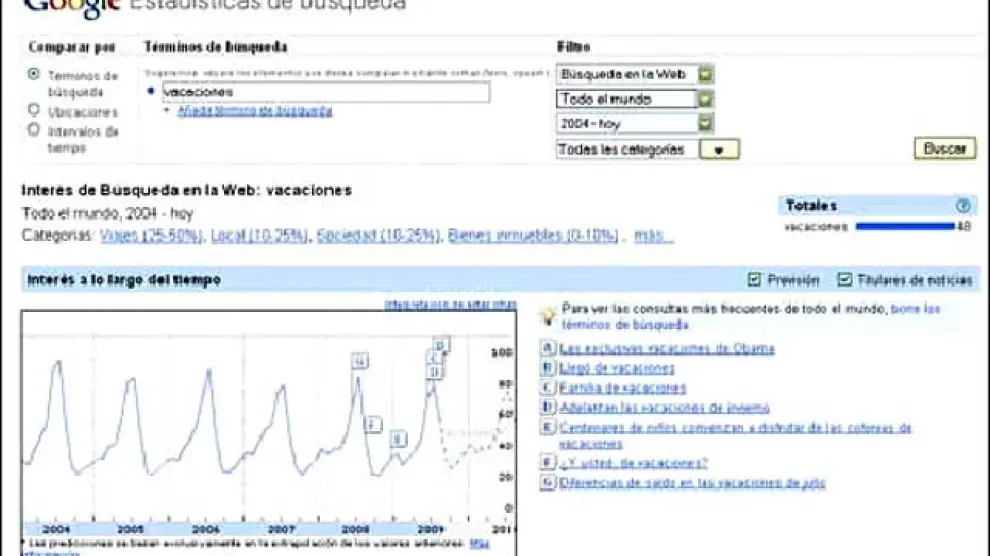The height and width of the screenshot is (556, 990).
Task: Click the lightbulb tip icon
Action: [x=547, y=316]
